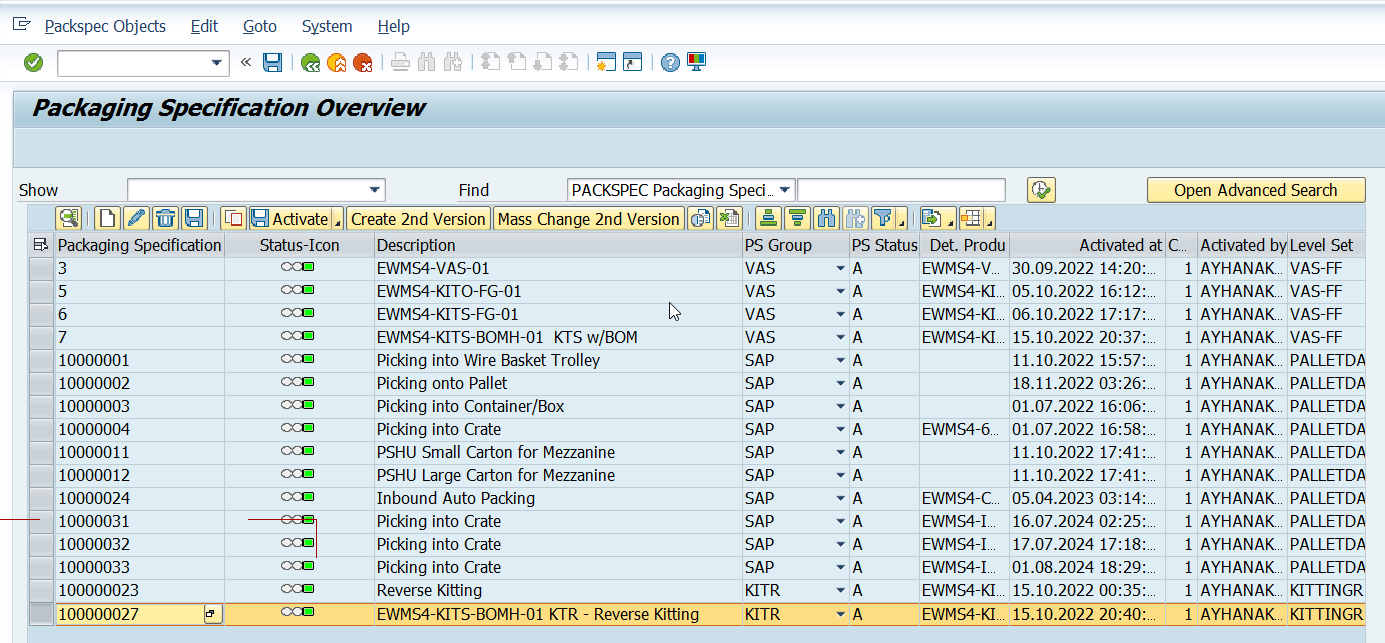
Task: Expand the filter options dropdown arrow
Action: [902, 220]
